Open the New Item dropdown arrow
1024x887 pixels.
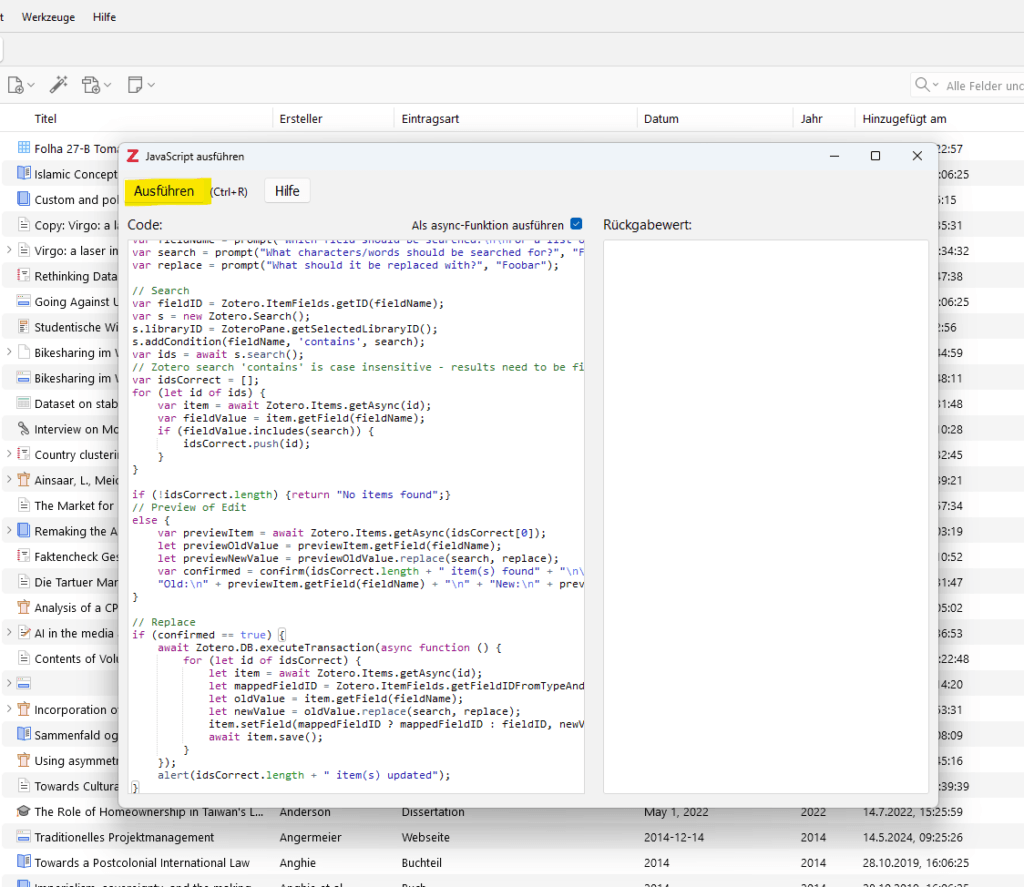[30, 85]
